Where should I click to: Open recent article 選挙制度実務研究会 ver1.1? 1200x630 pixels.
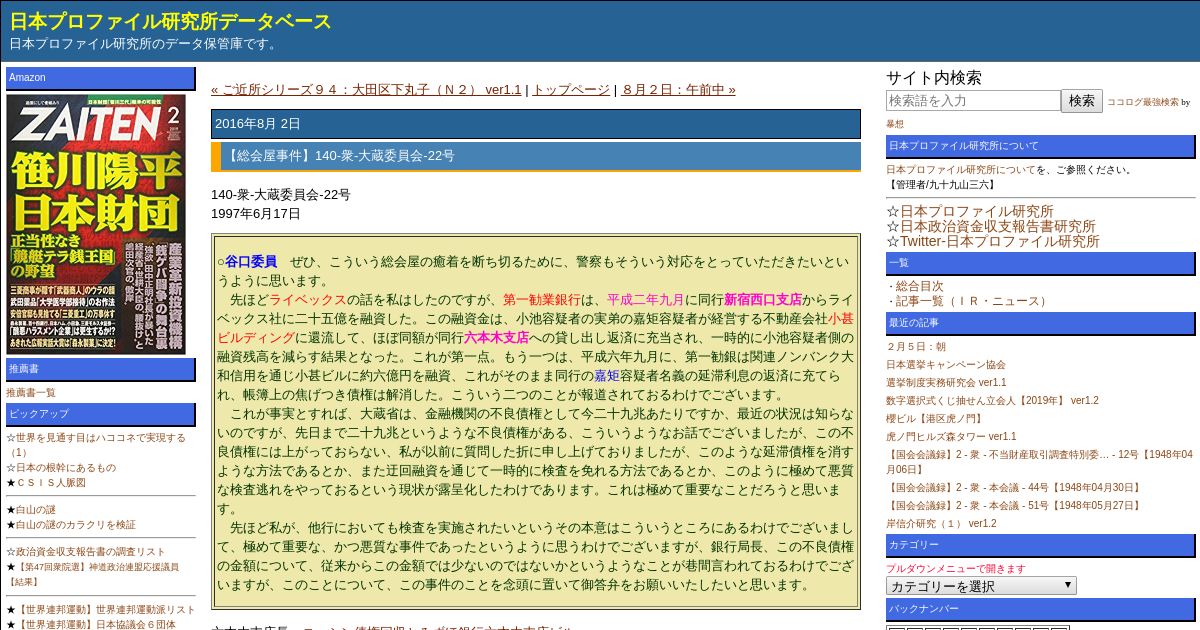946,383
